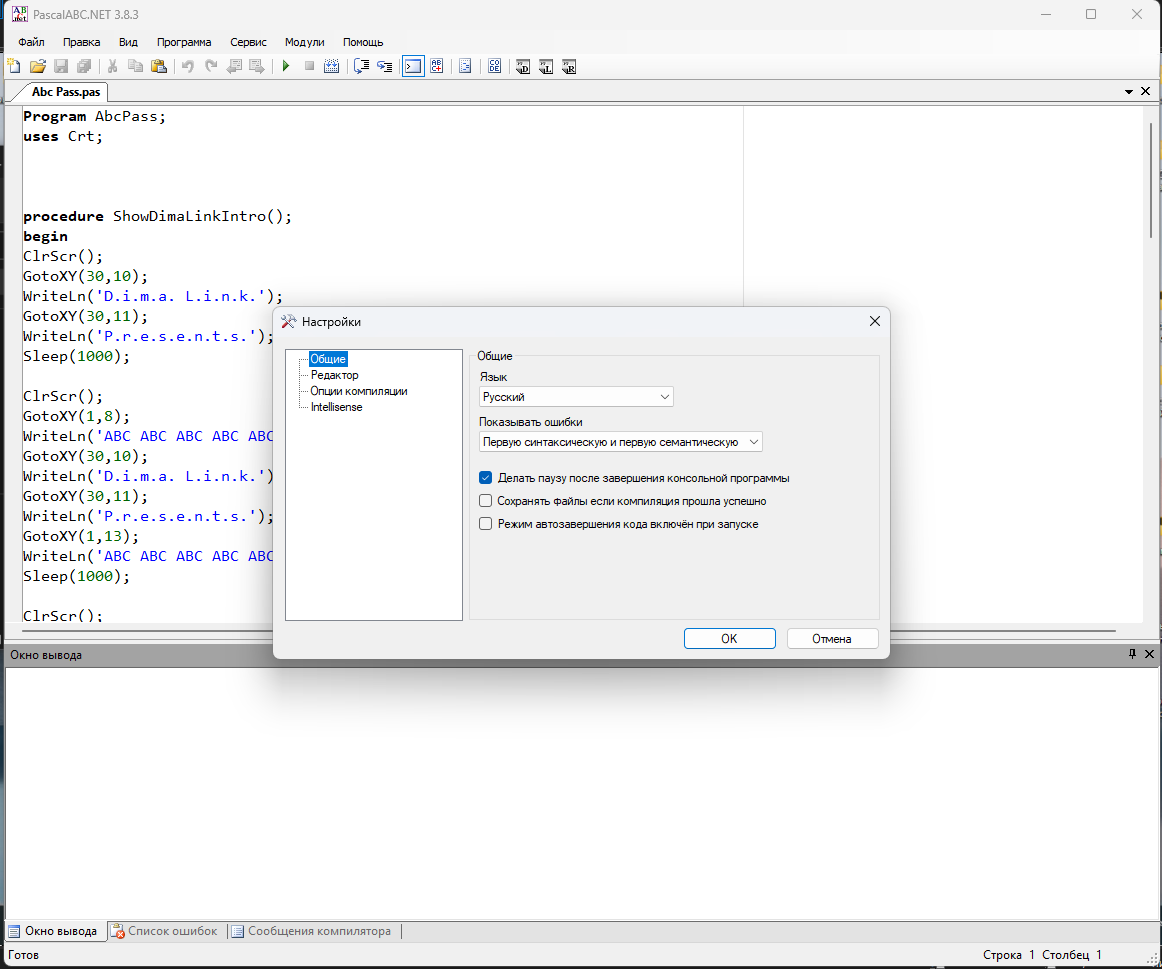1162x969 pixels.
Task: Open the Программа menu
Action: tap(184, 42)
